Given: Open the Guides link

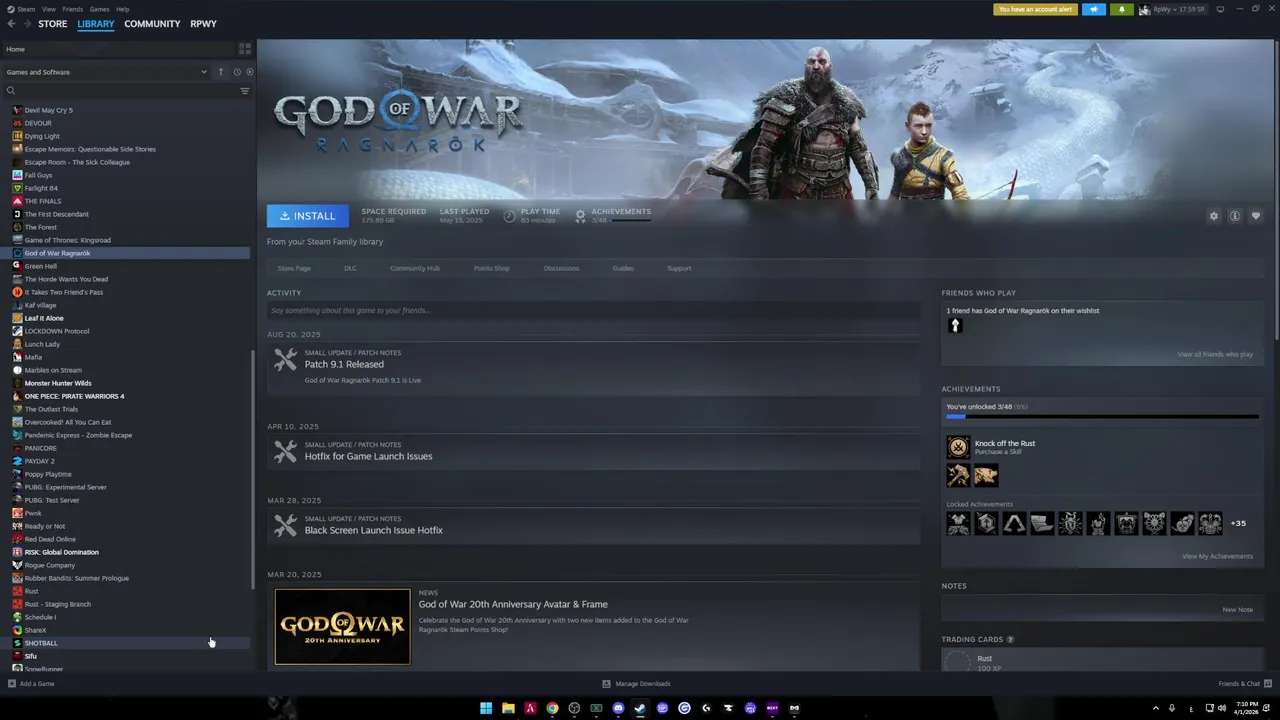Looking at the screenshot, I should [x=623, y=268].
